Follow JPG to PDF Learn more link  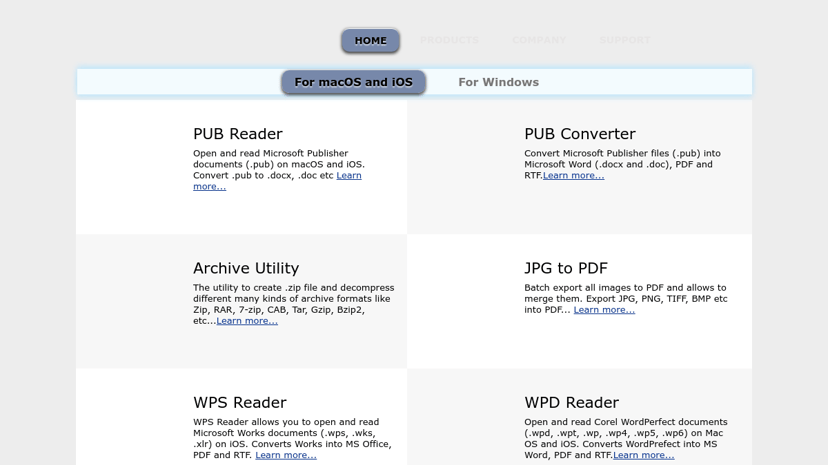(604, 310)
